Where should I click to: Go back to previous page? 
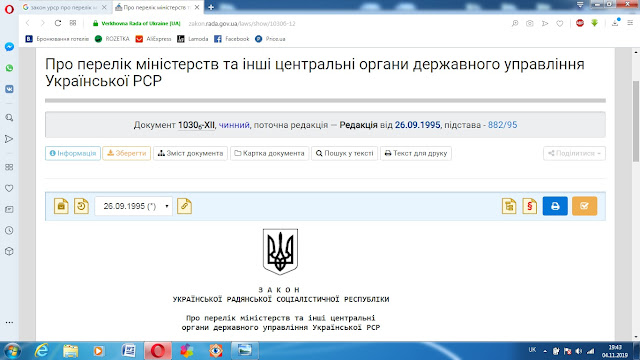[28, 23]
